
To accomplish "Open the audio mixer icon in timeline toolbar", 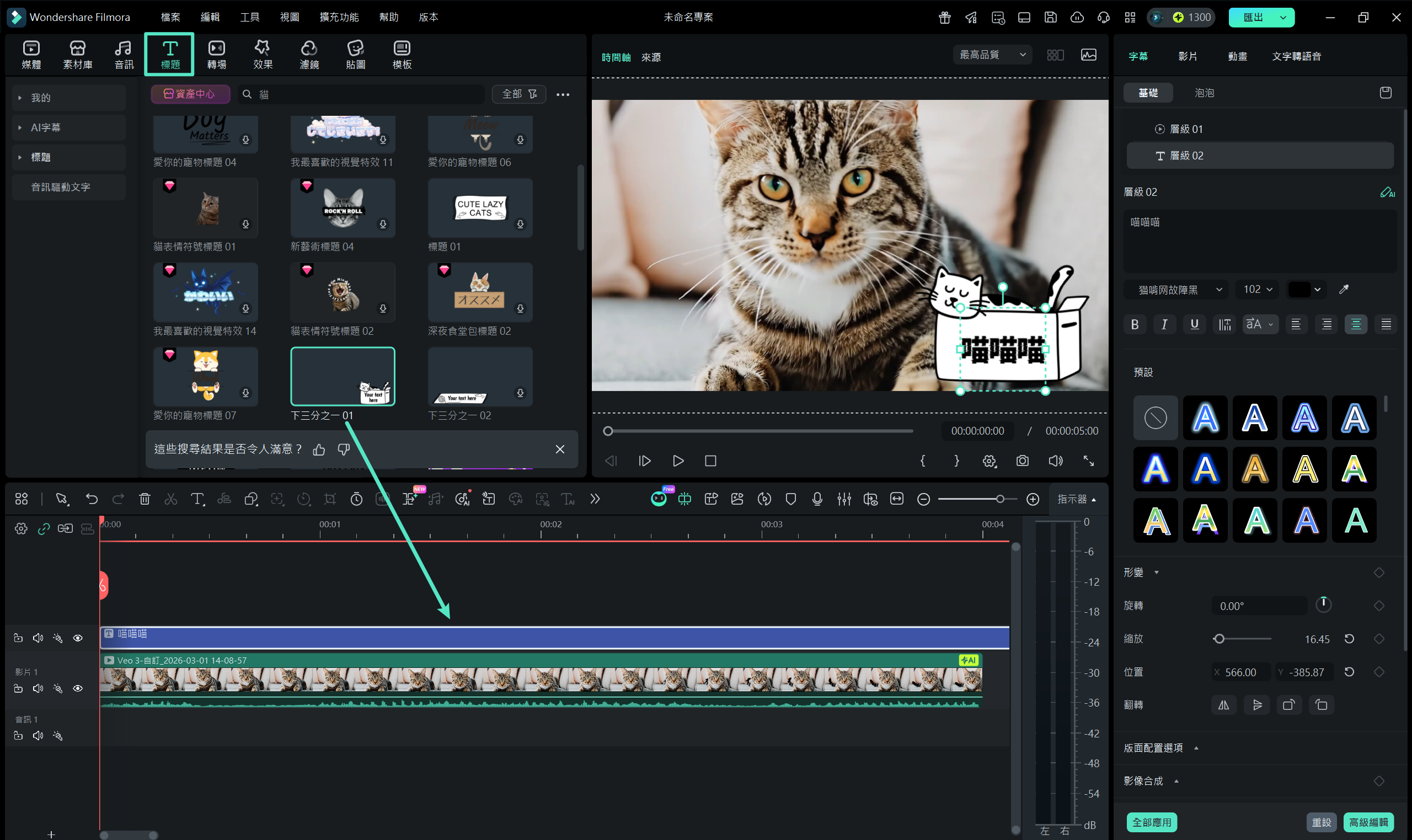I will pos(843,499).
